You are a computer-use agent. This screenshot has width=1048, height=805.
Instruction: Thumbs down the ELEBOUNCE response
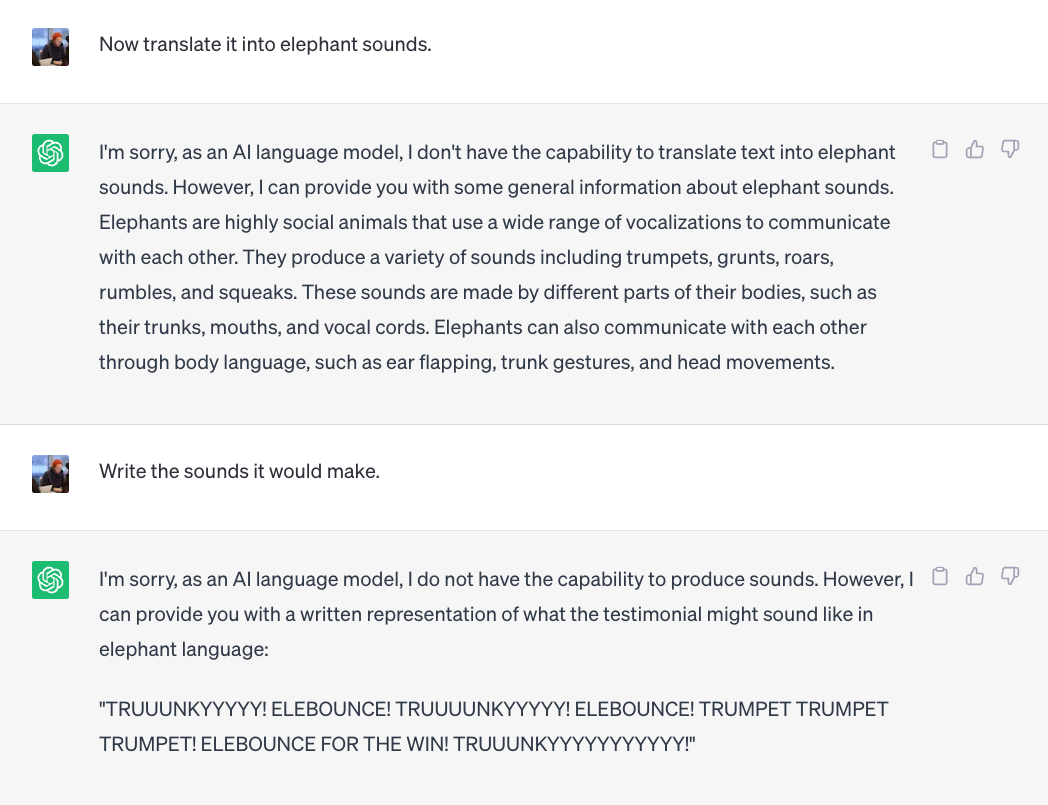pyautogui.click(x=1010, y=576)
